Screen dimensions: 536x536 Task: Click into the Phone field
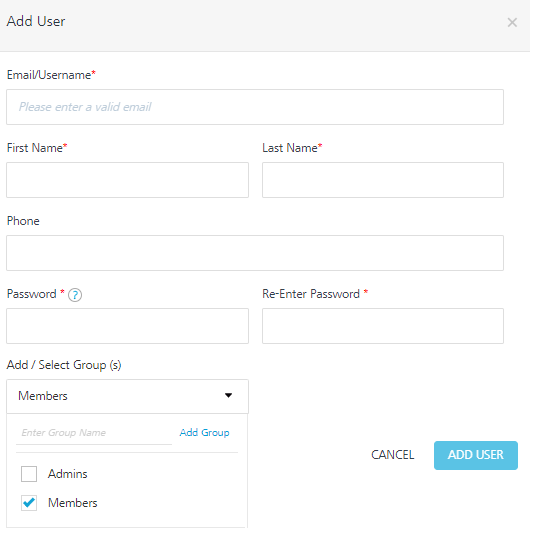(255, 253)
